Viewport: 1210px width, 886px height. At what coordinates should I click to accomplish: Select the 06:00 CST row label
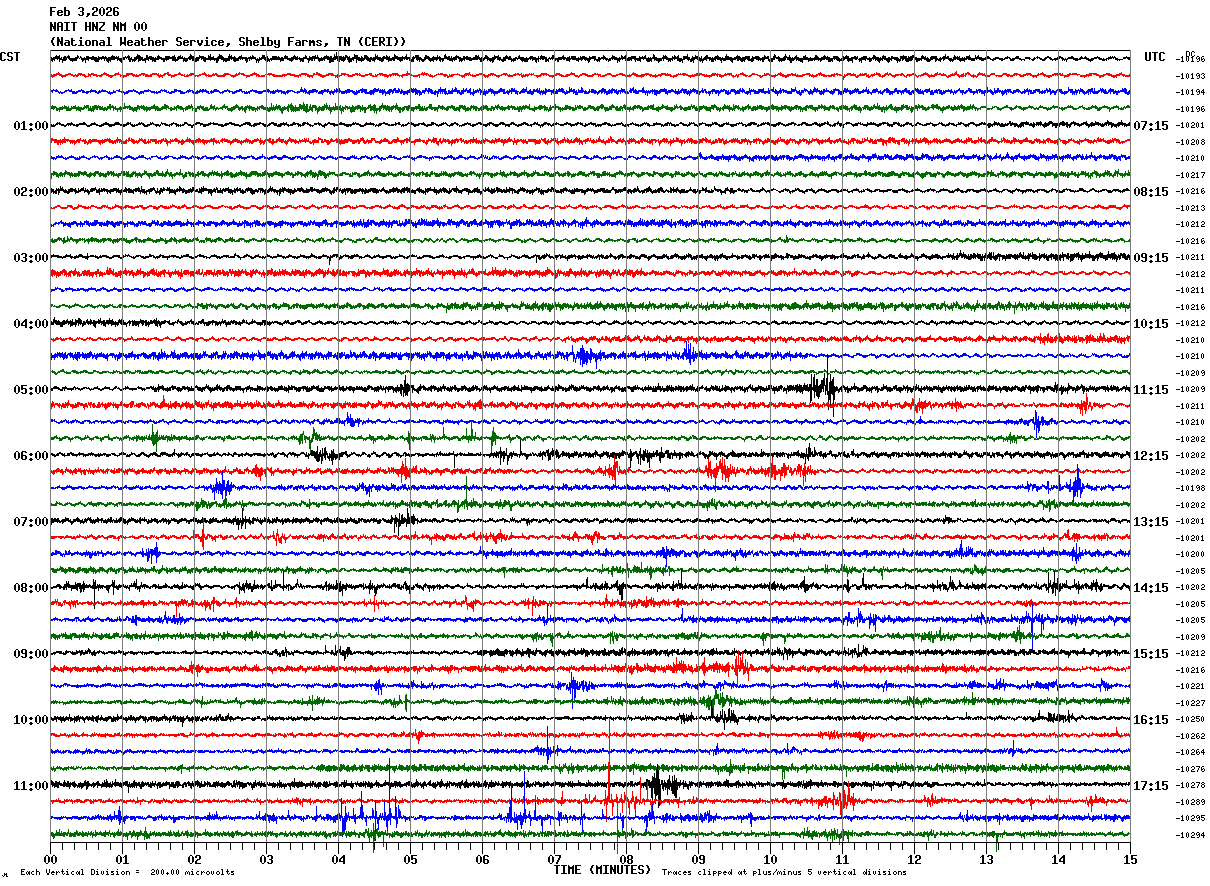coord(31,456)
